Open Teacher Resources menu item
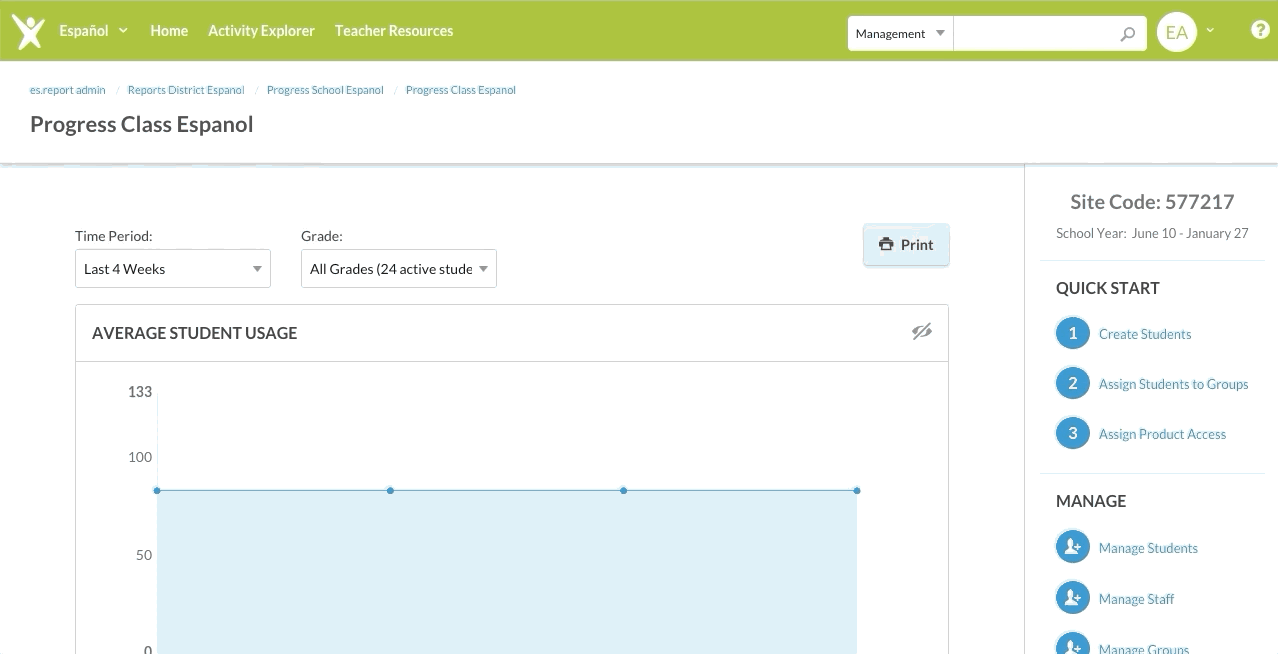The height and width of the screenshot is (654, 1278). pyautogui.click(x=394, y=31)
